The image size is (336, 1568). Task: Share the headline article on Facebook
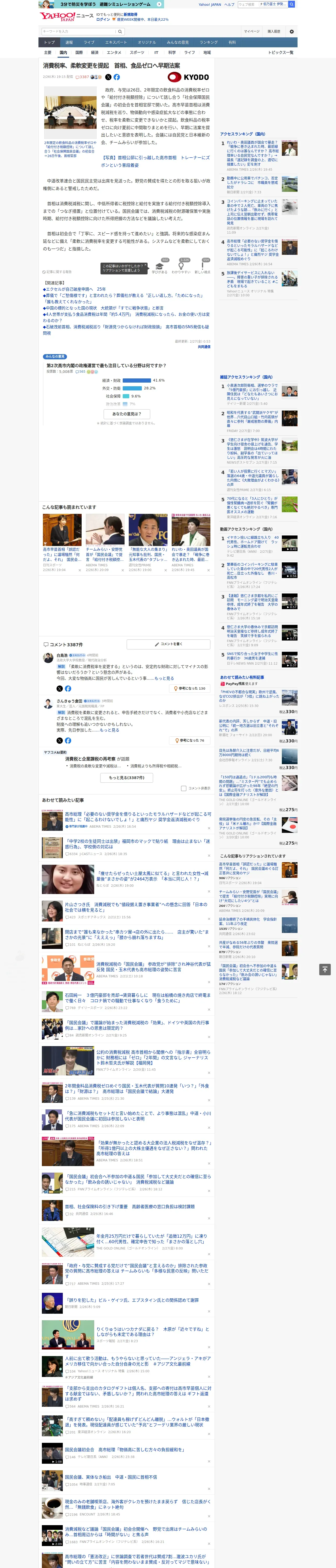pyautogui.click(x=116, y=77)
